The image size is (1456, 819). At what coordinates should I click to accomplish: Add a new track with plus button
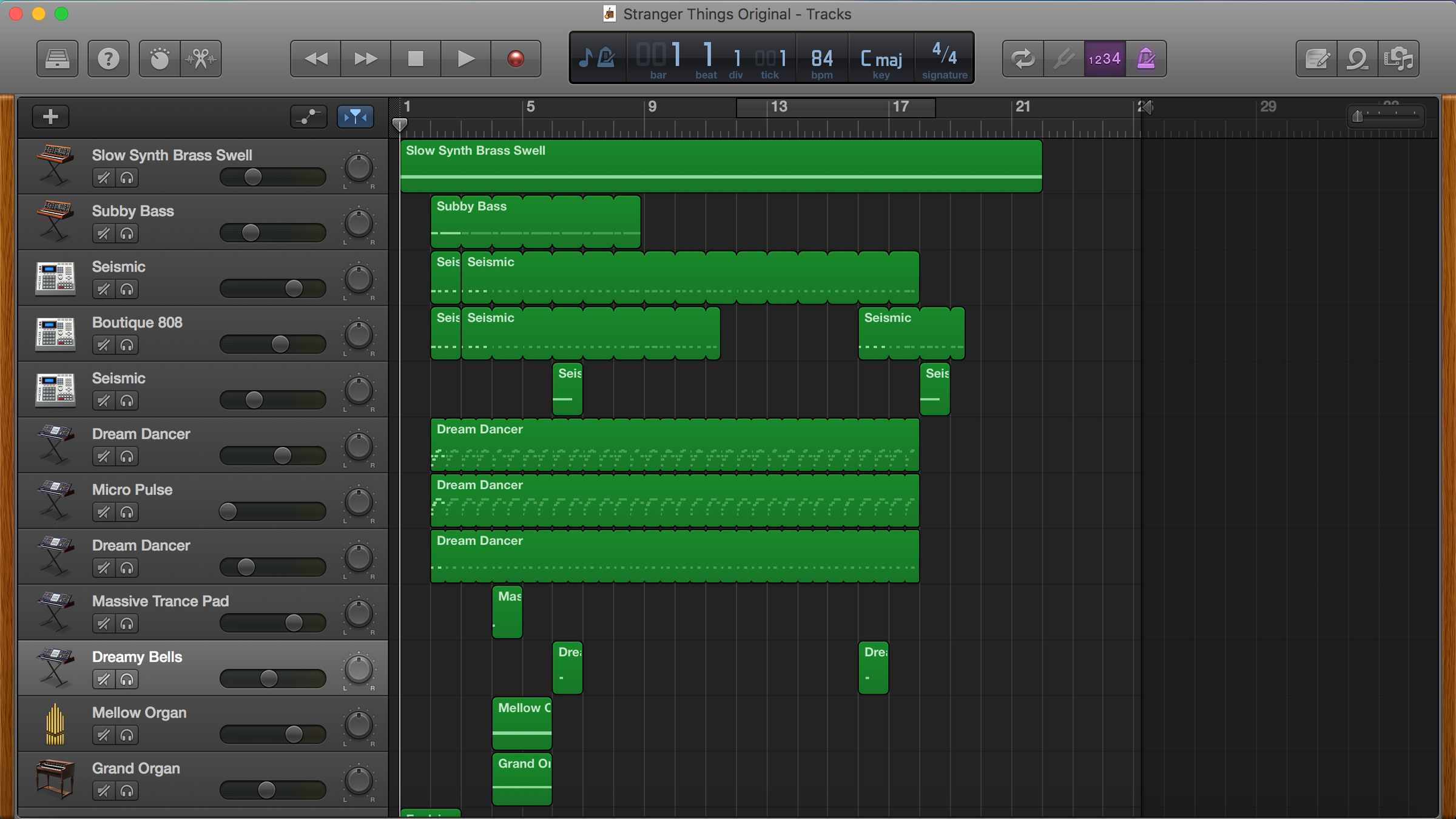click(x=51, y=116)
